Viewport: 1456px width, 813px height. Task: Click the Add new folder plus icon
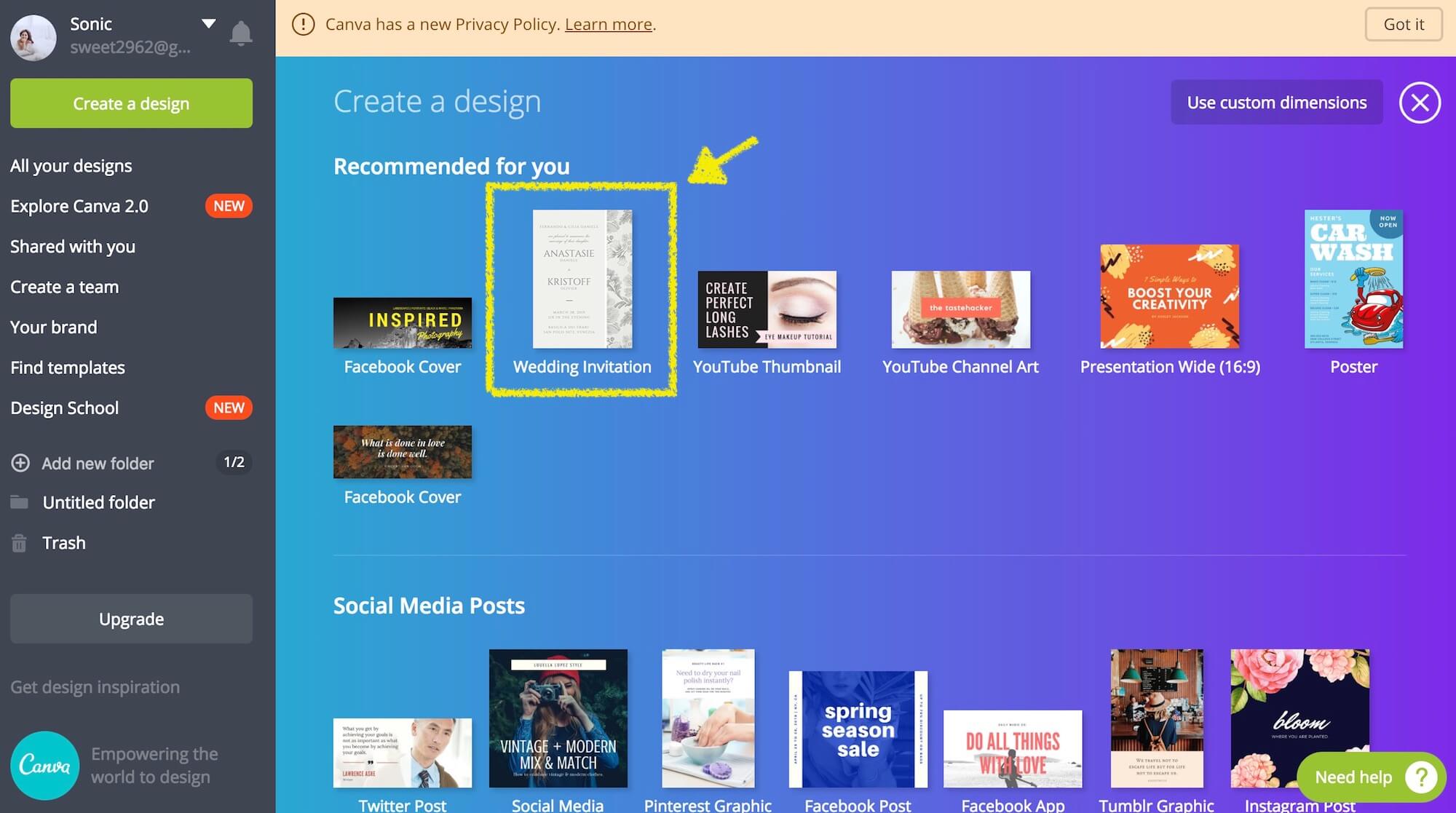tap(20, 463)
